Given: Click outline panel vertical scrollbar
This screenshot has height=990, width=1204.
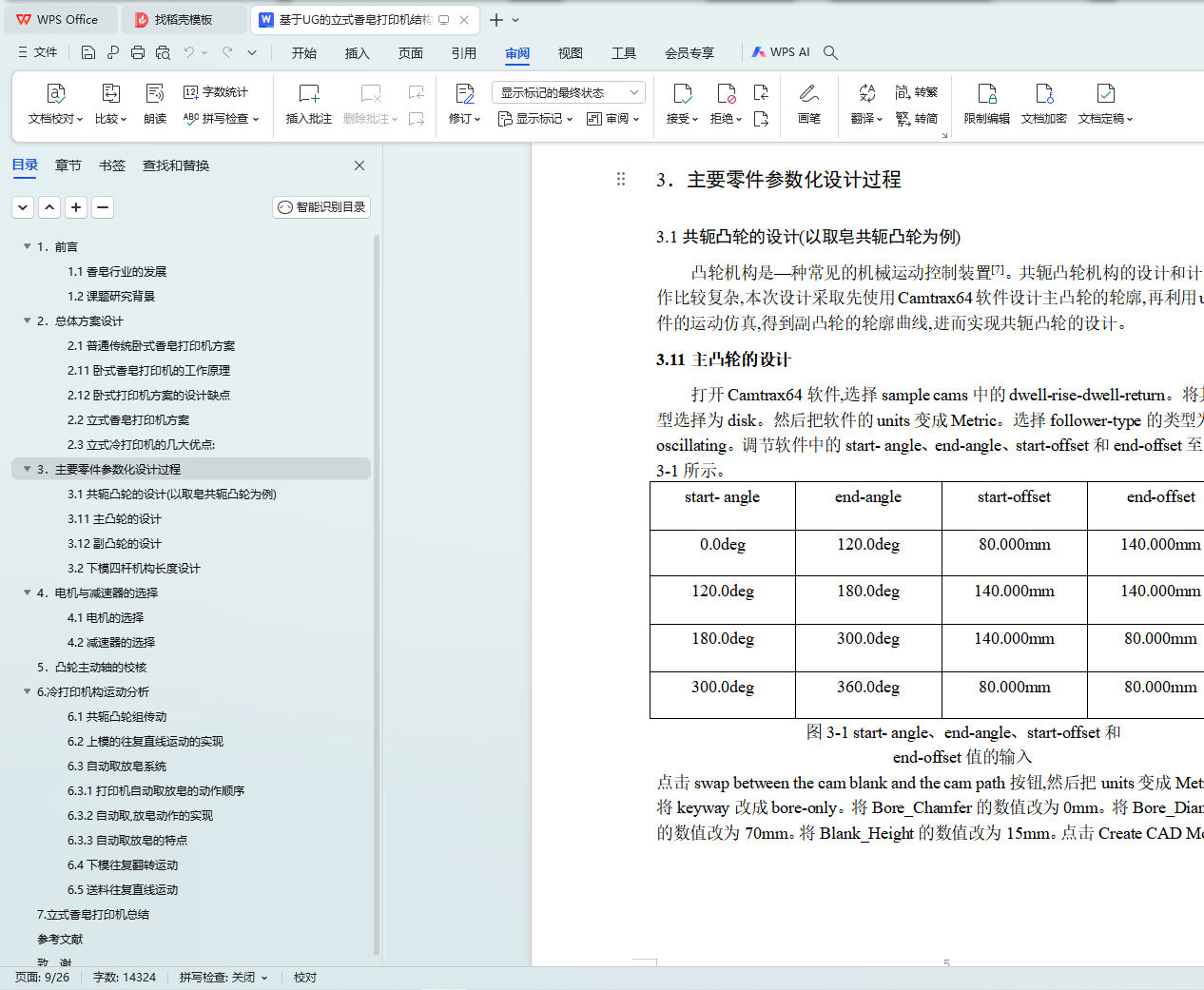Looking at the screenshot, I should point(377,594).
